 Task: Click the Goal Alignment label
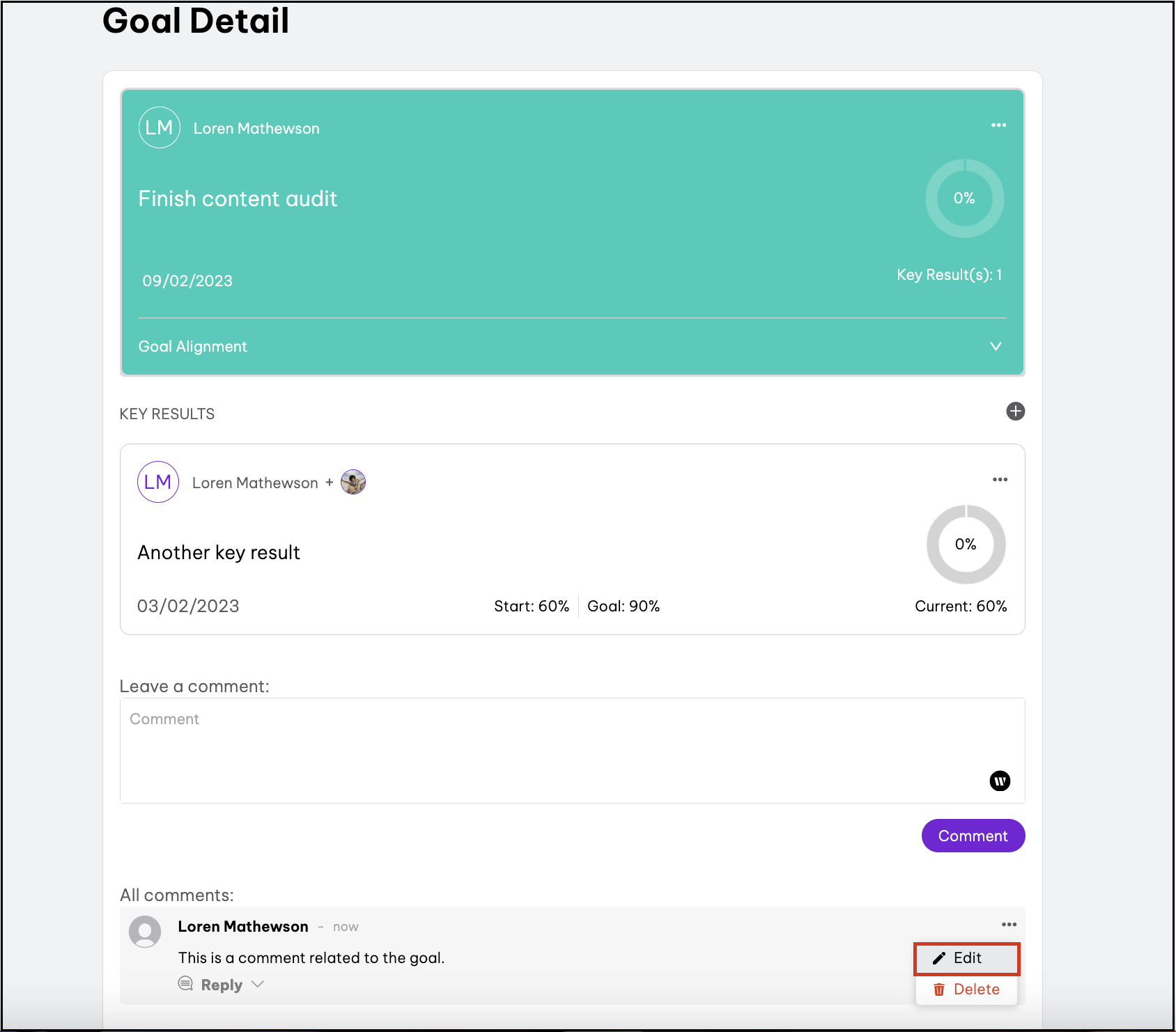tap(193, 347)
